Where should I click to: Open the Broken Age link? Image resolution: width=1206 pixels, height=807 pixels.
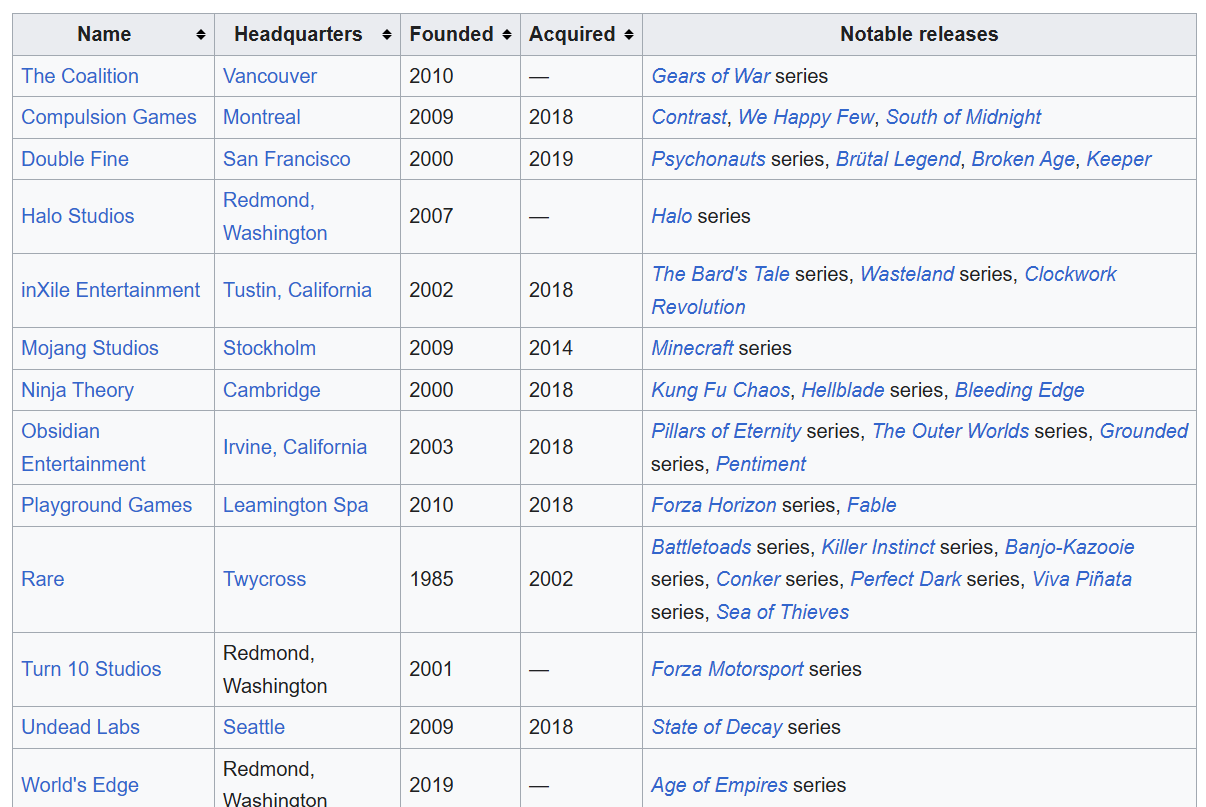tap(1023, 159)
